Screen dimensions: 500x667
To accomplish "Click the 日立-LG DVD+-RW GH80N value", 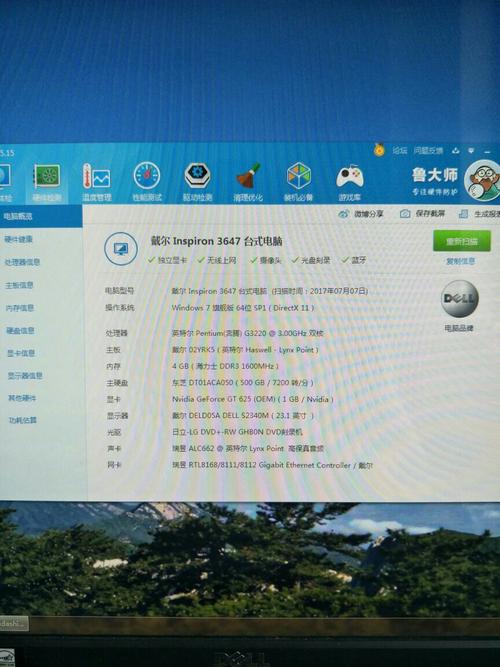I will 237,432.
